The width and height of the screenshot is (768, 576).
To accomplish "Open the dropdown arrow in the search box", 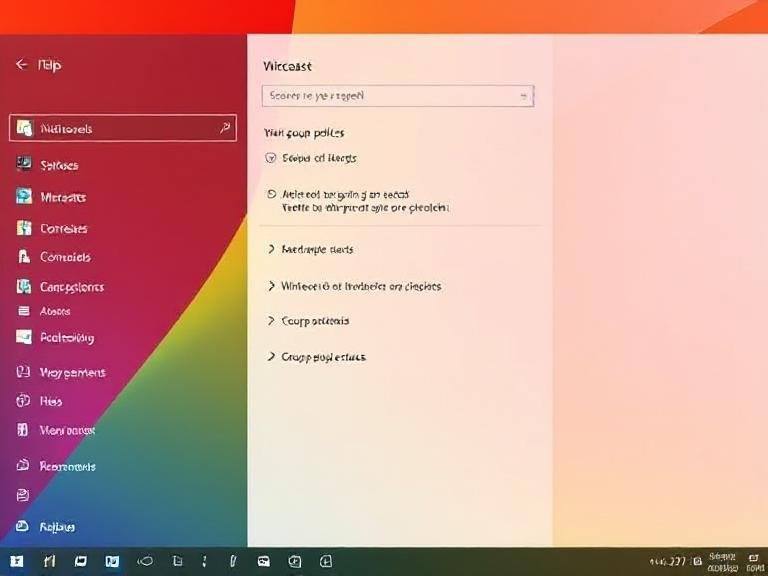I will point(524,96).
